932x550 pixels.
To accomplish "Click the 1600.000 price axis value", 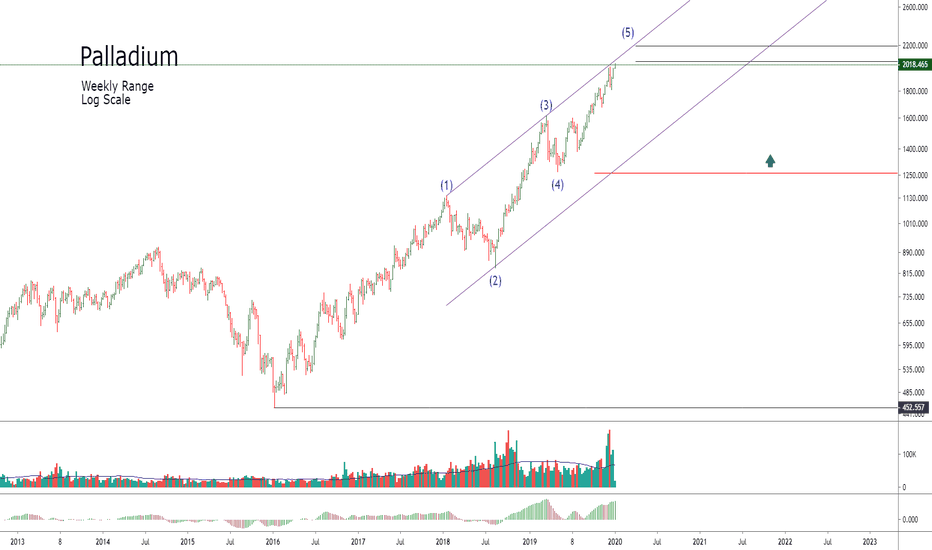I will tap(915, 118).
